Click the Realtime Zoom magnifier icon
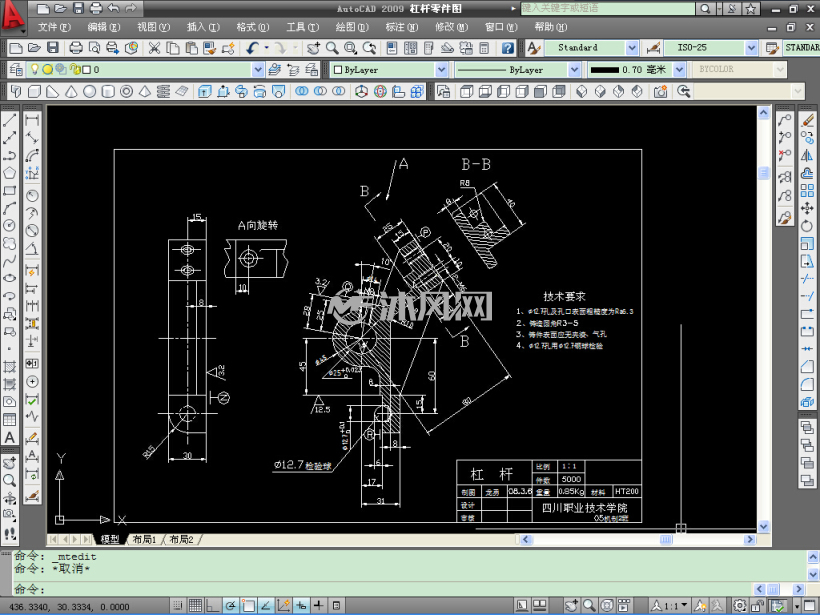Screen dimensions: 820x615 click(x=332, y=48)
